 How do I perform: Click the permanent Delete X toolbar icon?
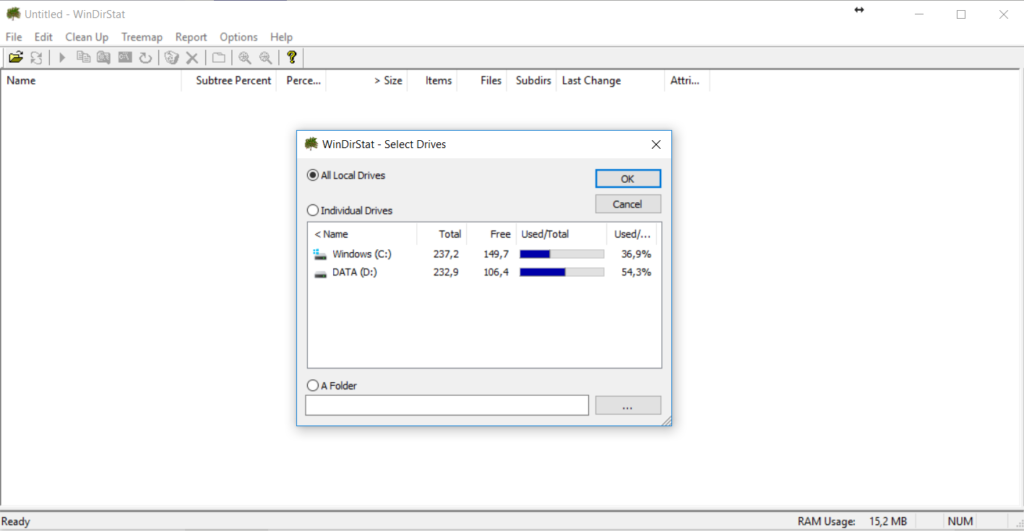192,57
